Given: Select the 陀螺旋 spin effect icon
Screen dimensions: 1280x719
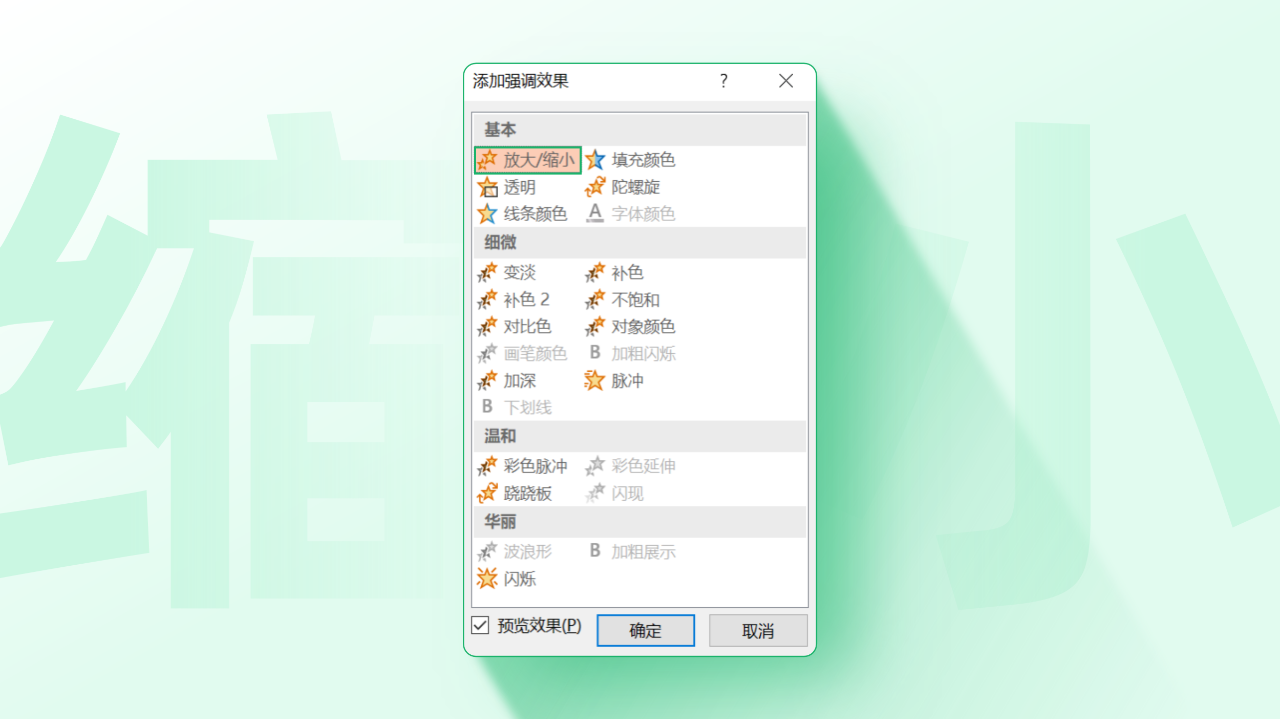Looking at the screenshot, I should tap(595, 187).
